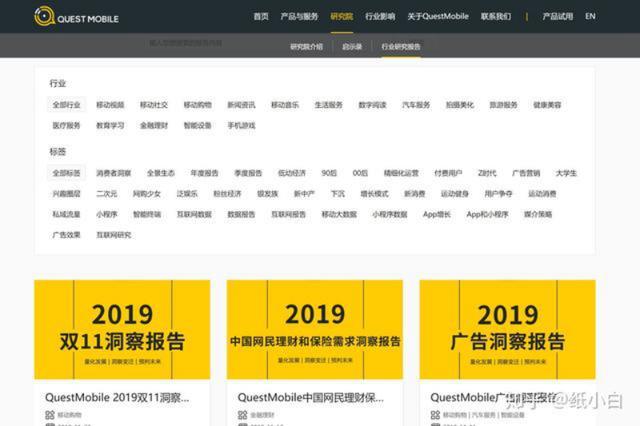Select the 行业研究报告 sub-tab
Screen dimensions: 640x426
tap(401, 47)
